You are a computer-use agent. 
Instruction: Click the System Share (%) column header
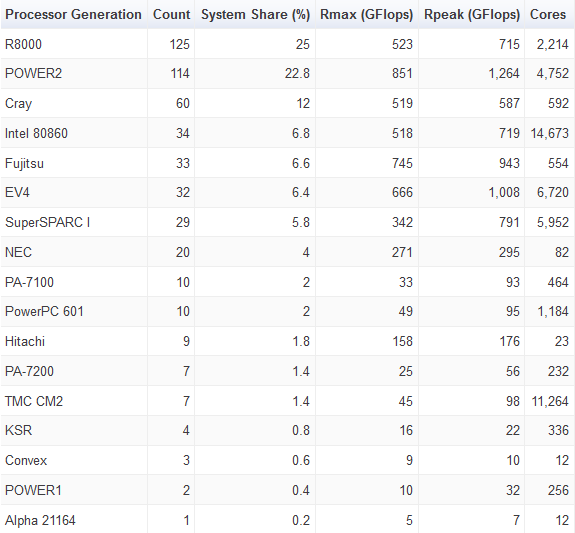tap(255, 15)
